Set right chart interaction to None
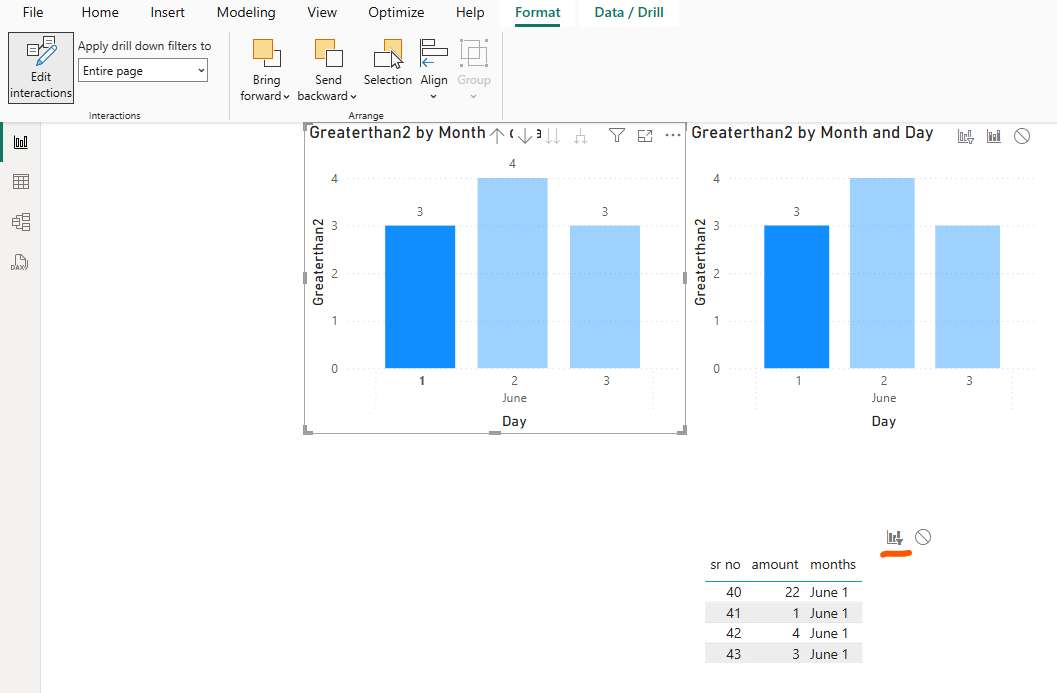Screen dimensions: 1057x693 point(1022,136)
